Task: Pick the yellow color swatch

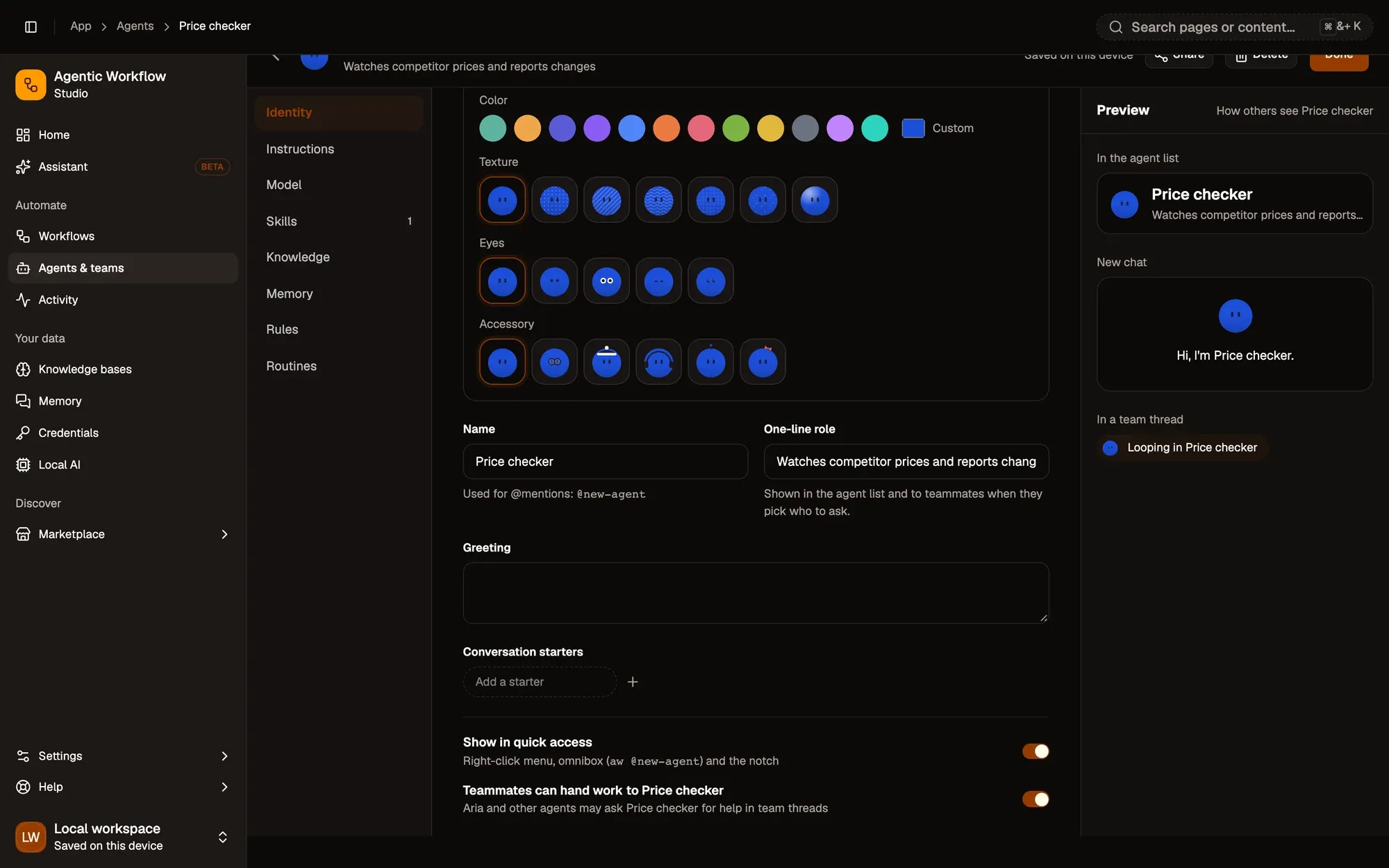Action: pos(770,128)
